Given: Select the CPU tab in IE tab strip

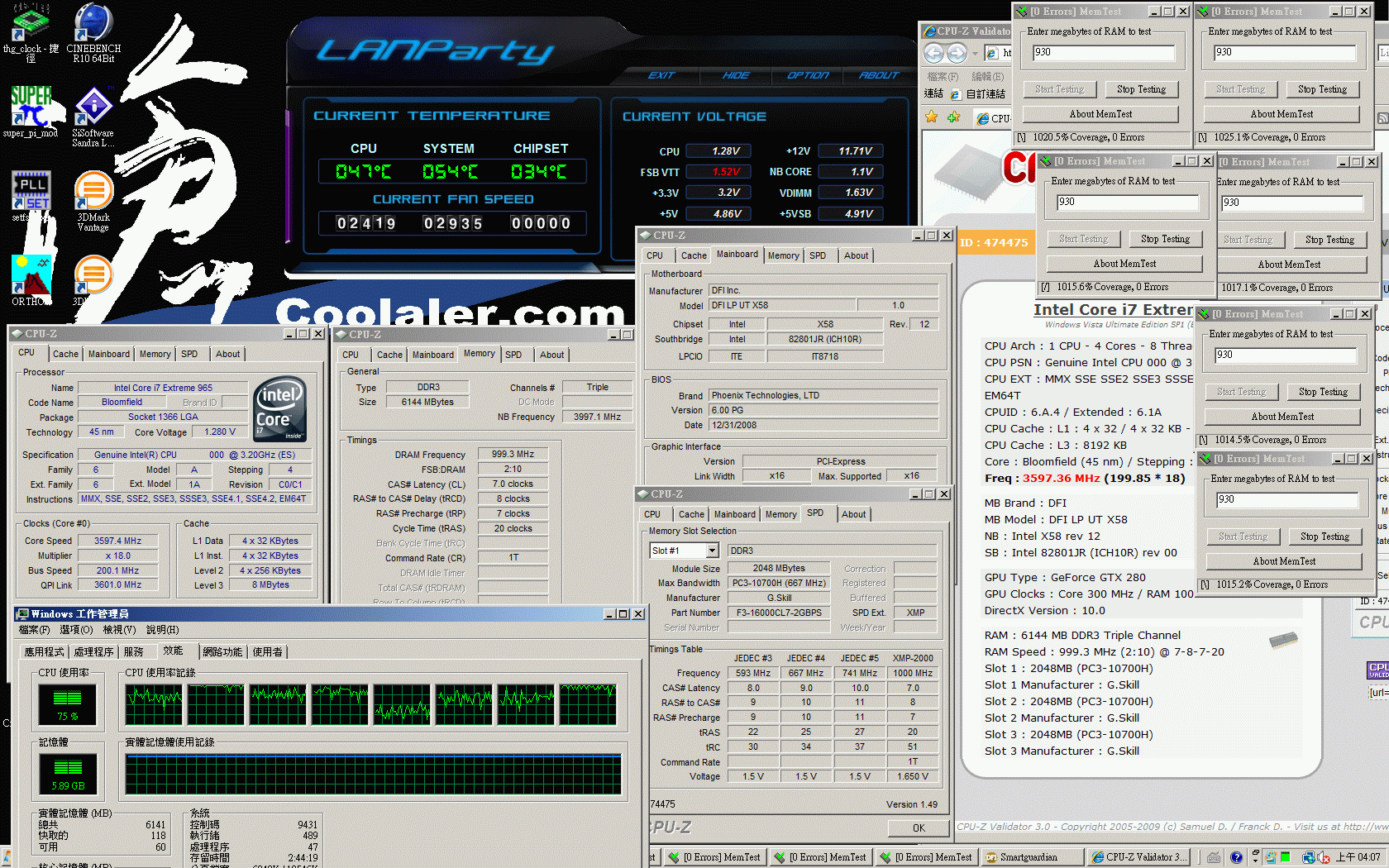Looking at the screenshot, I should [993, 118].
